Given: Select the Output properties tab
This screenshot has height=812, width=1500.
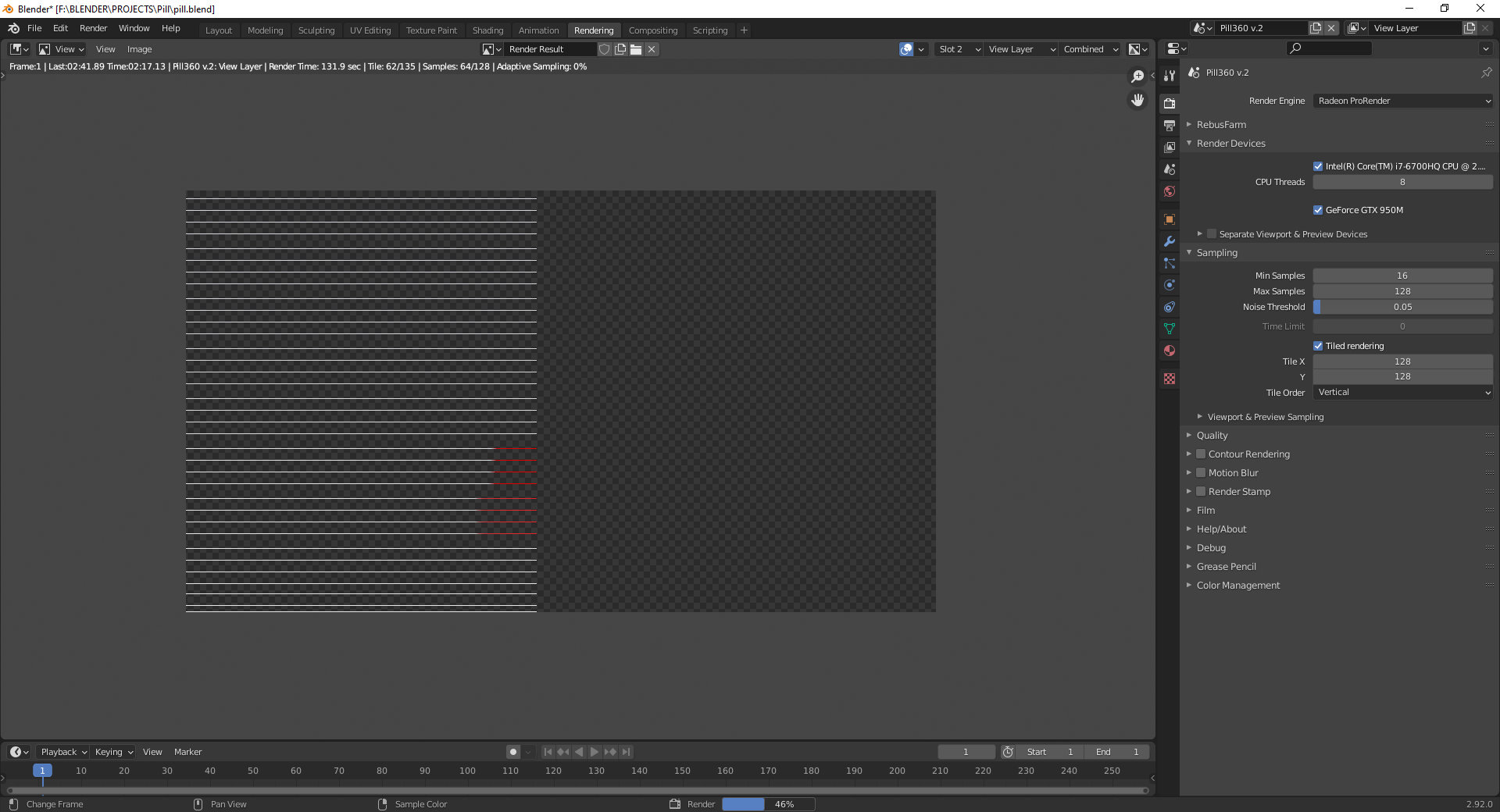Looking at the screenshot, I should [x=1169, y=125].
